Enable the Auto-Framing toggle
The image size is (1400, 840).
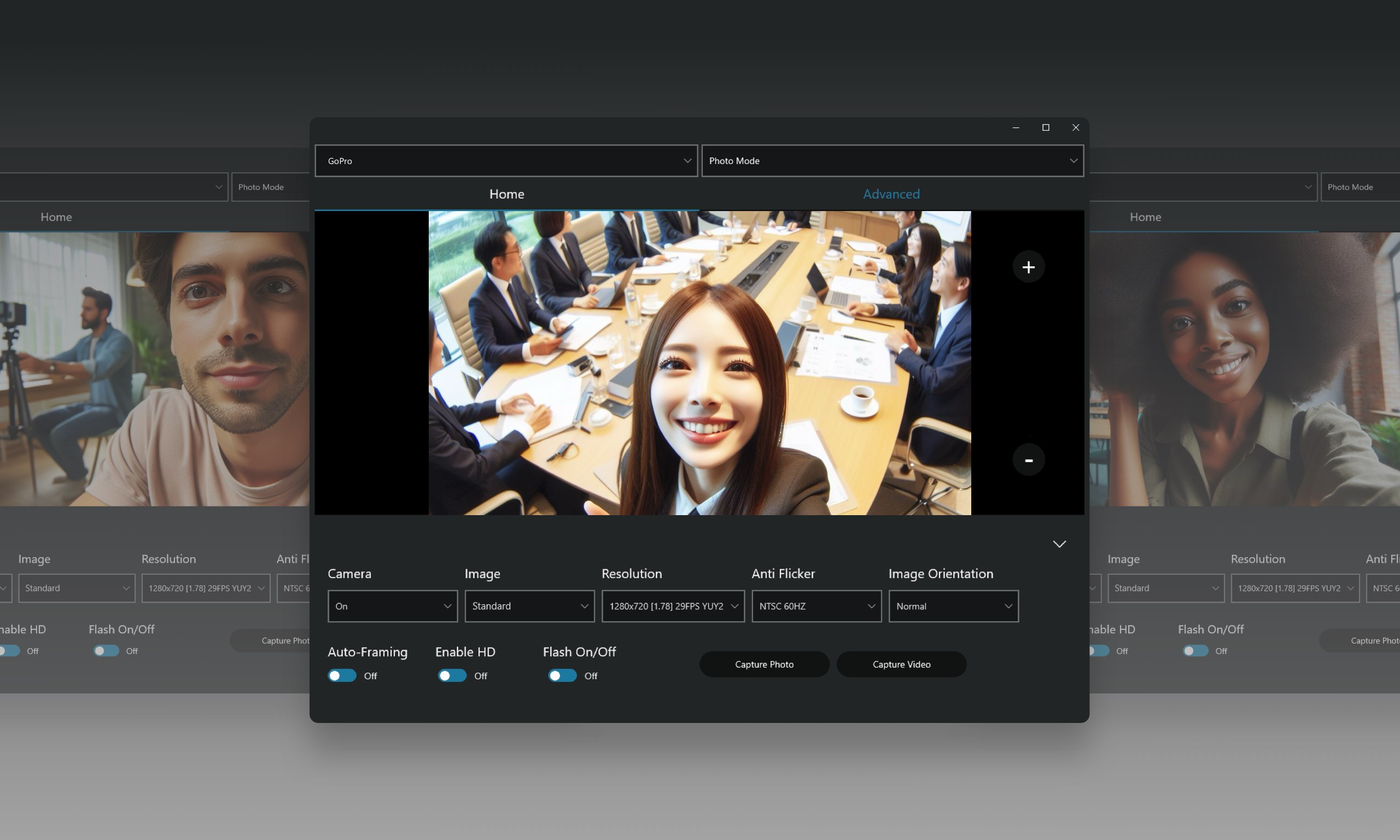tap(341, 675)
